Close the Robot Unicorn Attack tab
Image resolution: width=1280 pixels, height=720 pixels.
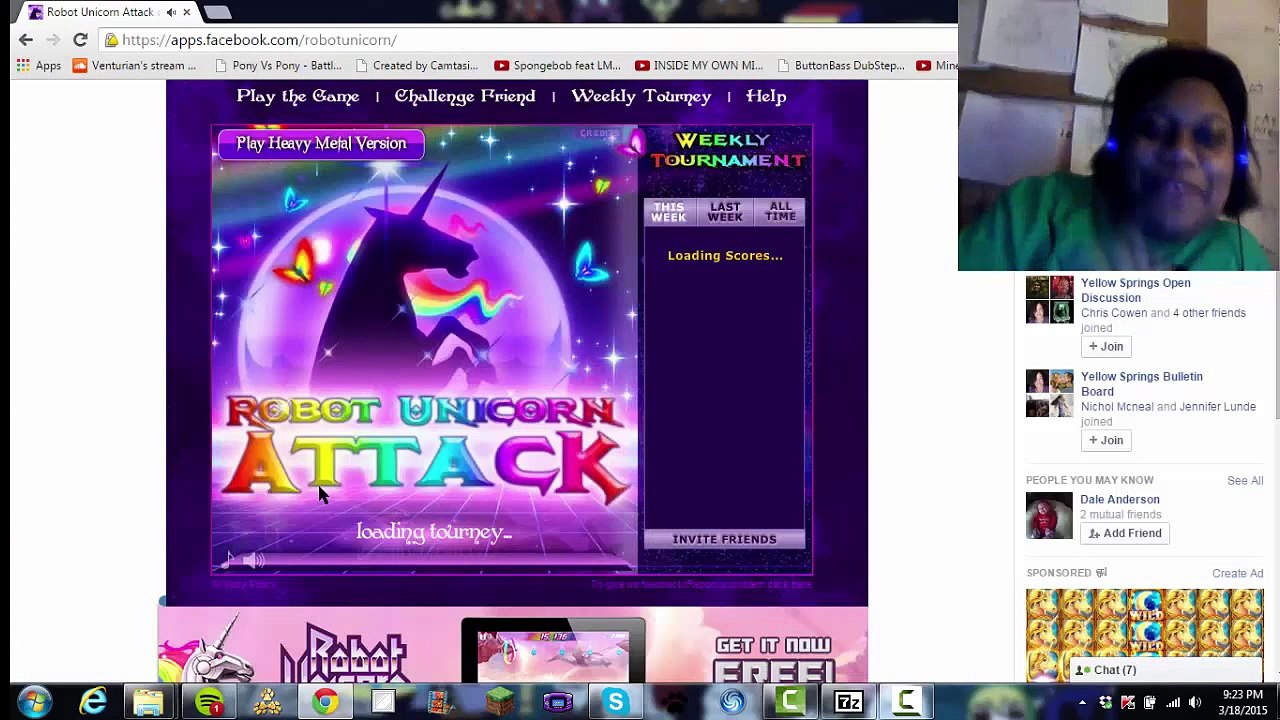pyautogui.click(x=187, y=12)
